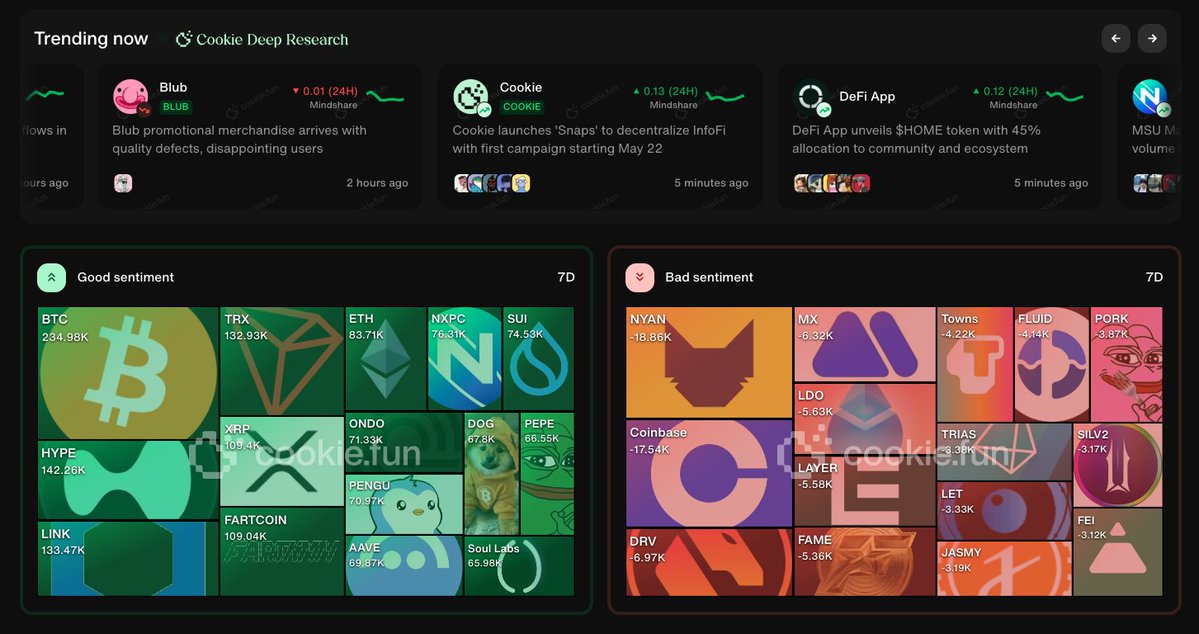The width and height of the screenshot is (1199, 634).
Task: Select the XRP tile in the heatmap
Action: point(281,461)
